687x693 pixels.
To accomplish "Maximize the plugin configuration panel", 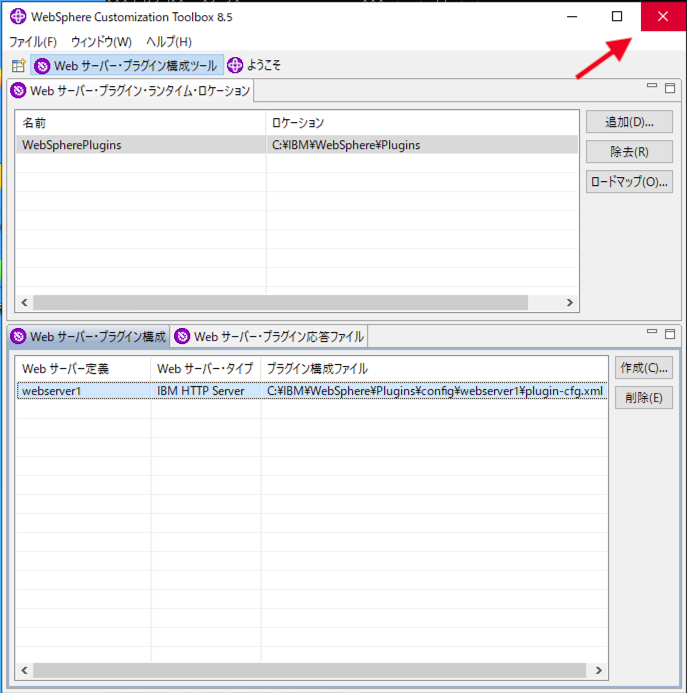I will (x=670, y=334).
